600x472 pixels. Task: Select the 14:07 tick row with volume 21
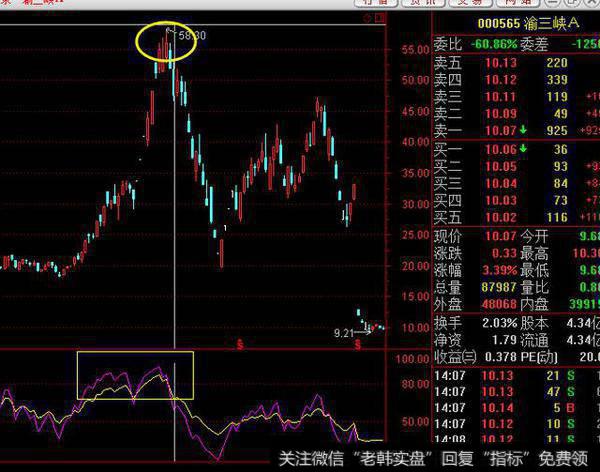click(x=516, y=376)
